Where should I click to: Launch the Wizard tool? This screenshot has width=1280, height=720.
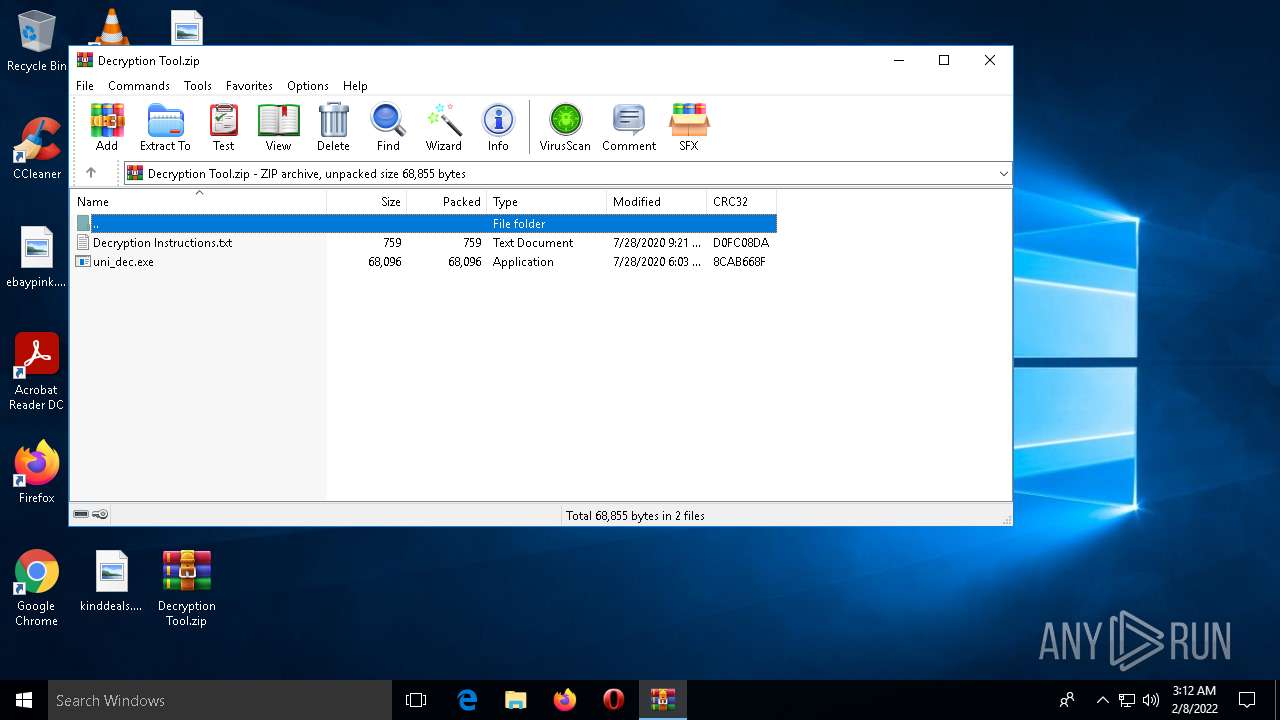[x=444, y=127]
